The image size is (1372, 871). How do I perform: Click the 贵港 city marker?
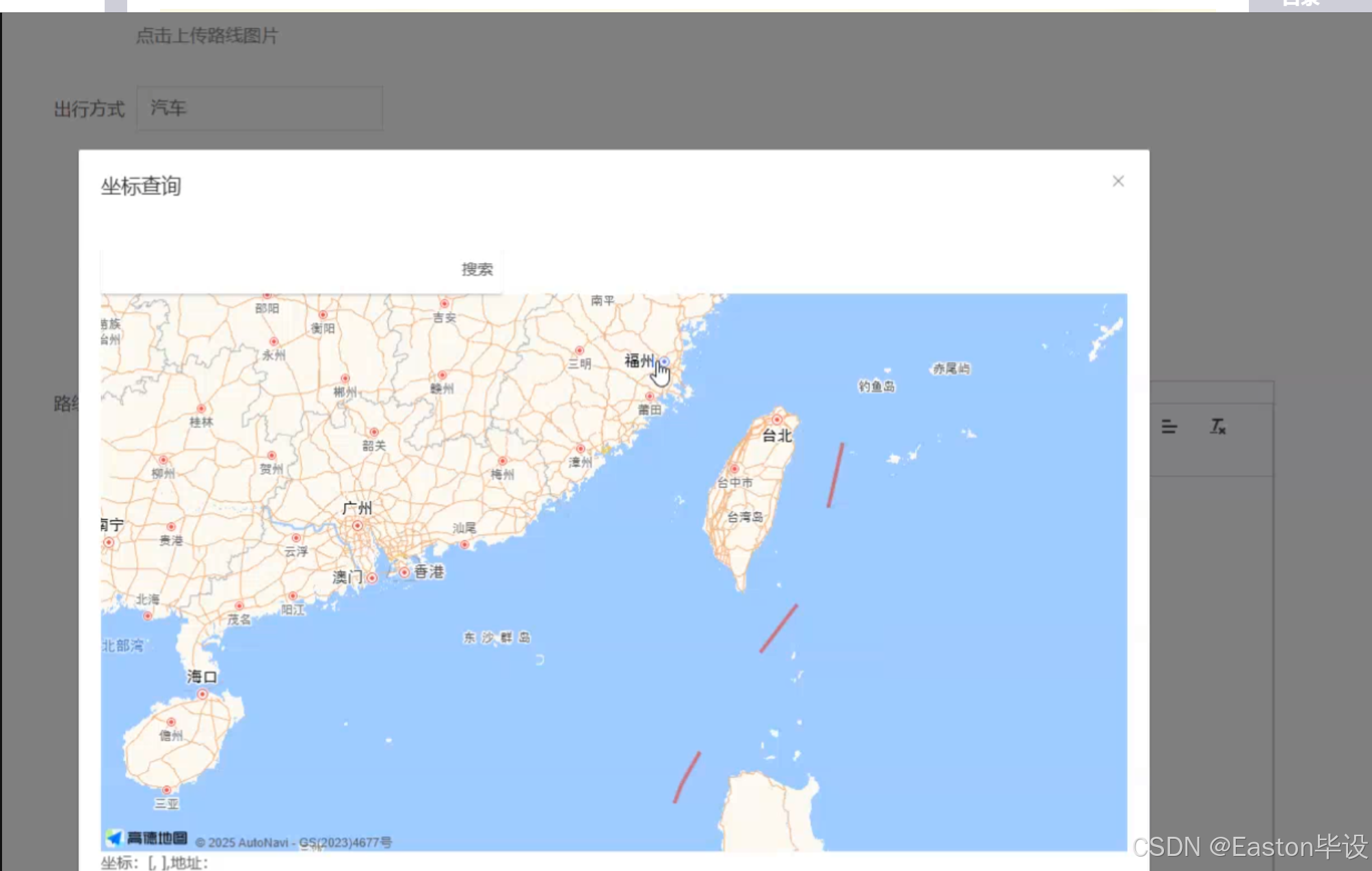[x=171, y=526]
